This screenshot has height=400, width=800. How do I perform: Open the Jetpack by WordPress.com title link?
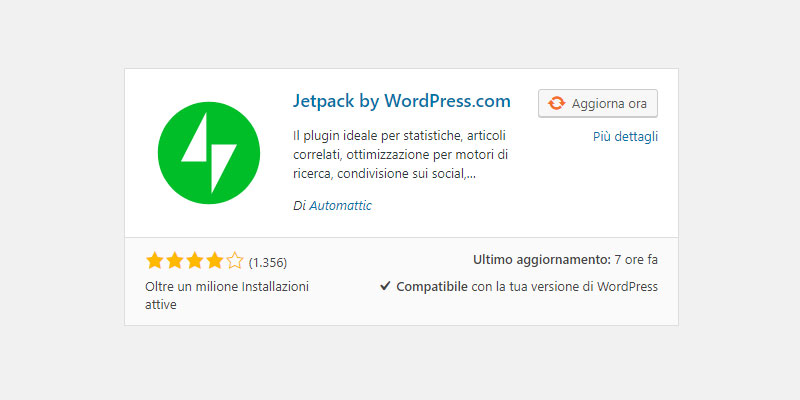point(402,101)
